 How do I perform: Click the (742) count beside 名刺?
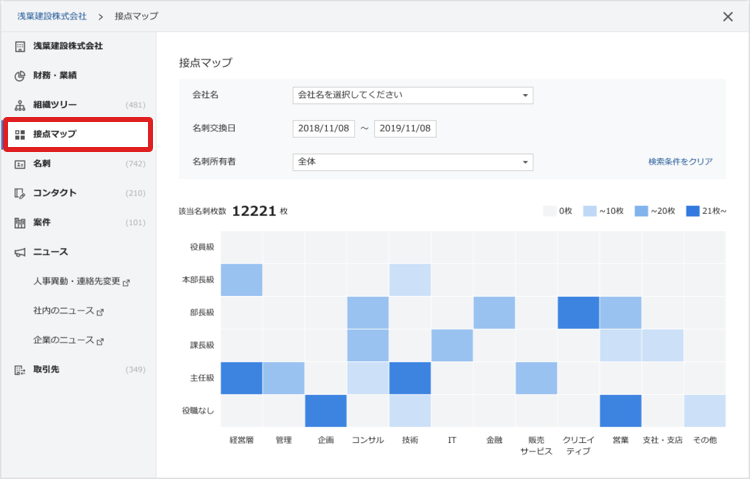pos(135,164)
